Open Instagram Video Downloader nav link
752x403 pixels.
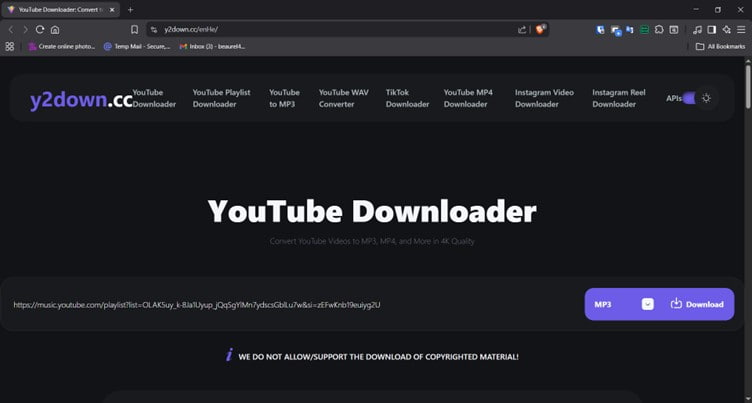544,98
